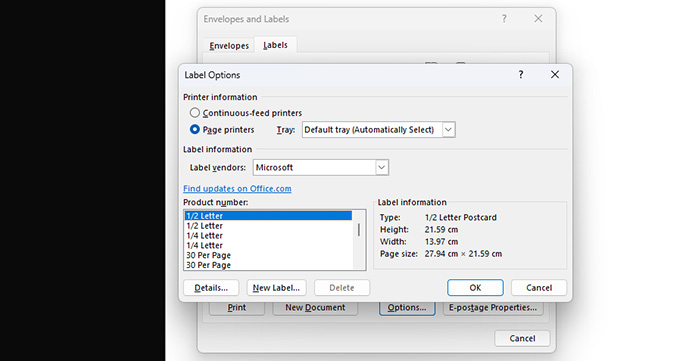The height and width of the screenshot is (361, 690).
Task: Click the Page size value text
Action: click(463, 254)
